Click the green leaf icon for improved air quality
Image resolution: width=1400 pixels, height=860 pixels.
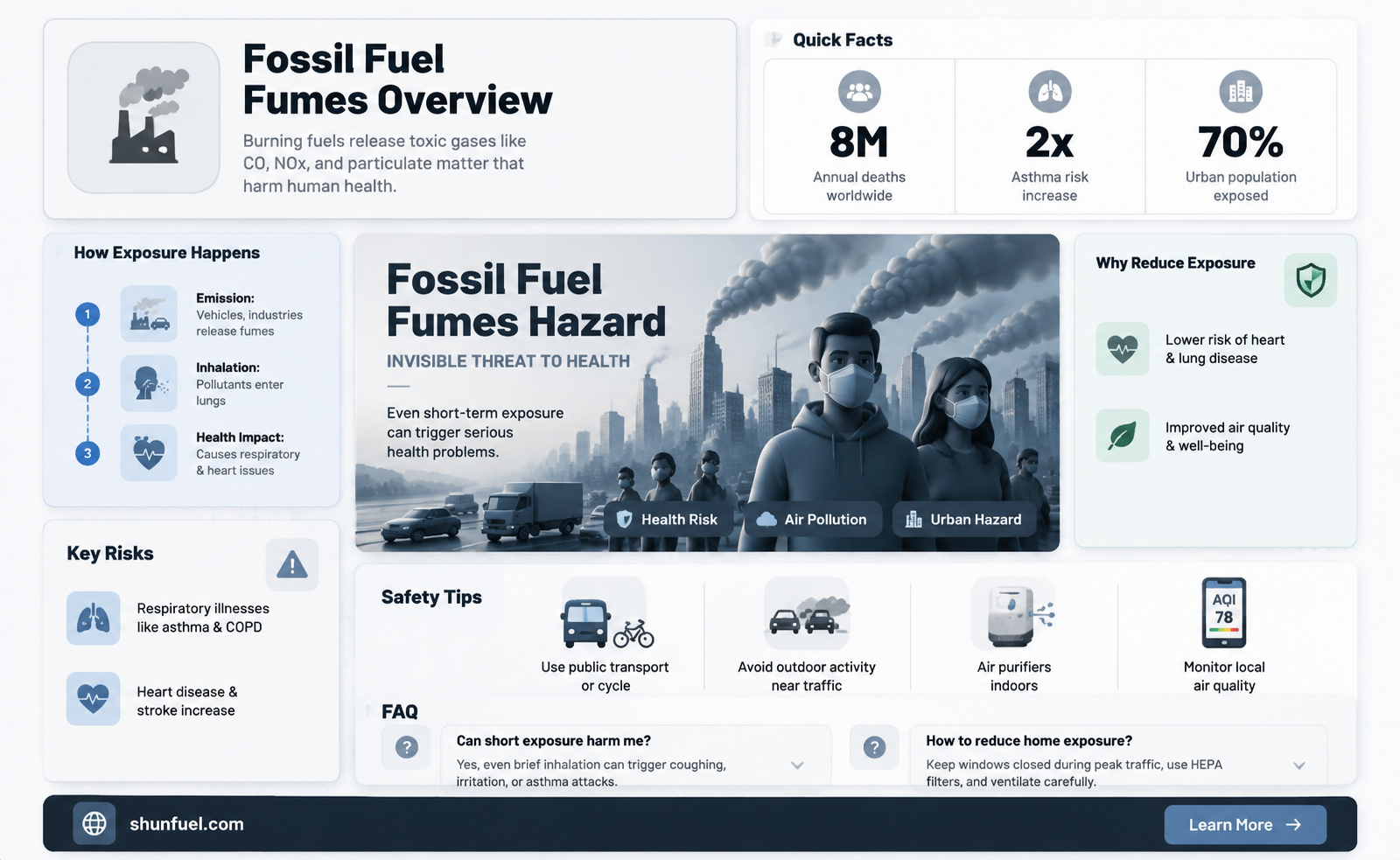tap(1123, 436)
